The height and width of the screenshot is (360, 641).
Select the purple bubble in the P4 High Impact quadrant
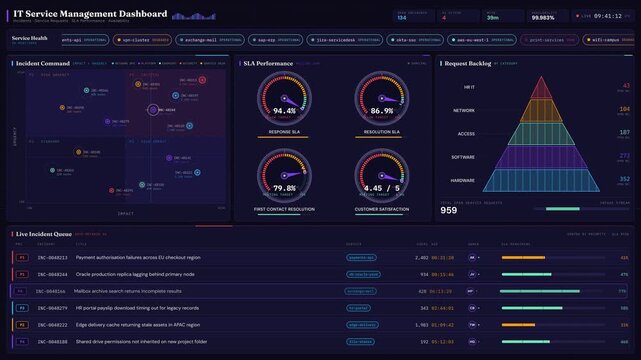(x=169, y=158)
